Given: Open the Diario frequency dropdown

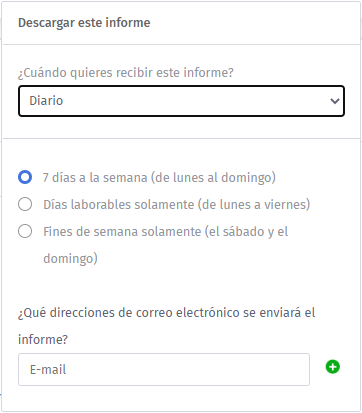Looking at the screenshot, I should point(181,101).
